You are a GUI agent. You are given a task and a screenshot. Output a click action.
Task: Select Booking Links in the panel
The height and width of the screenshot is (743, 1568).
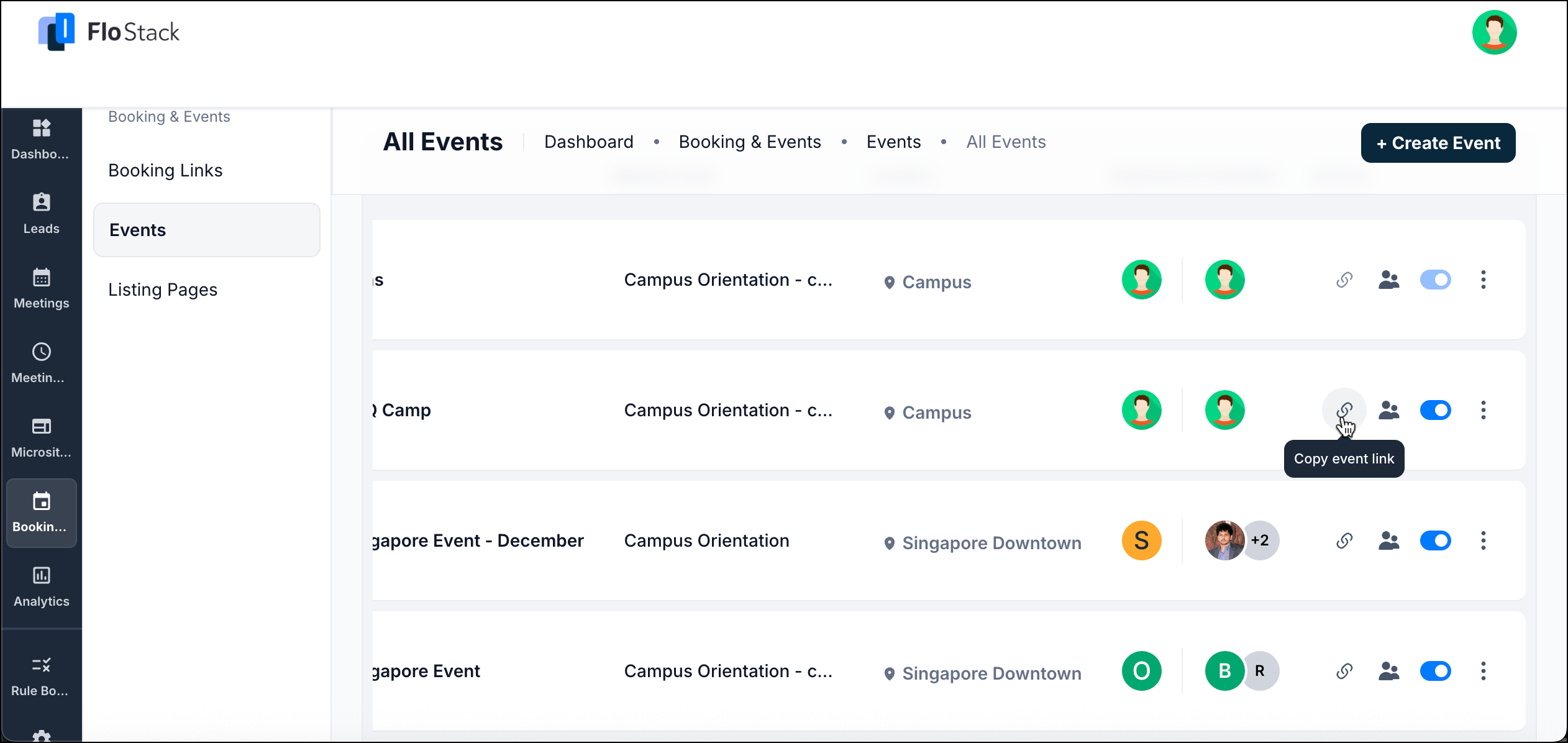pyautogui.click(x=165, y=170)
